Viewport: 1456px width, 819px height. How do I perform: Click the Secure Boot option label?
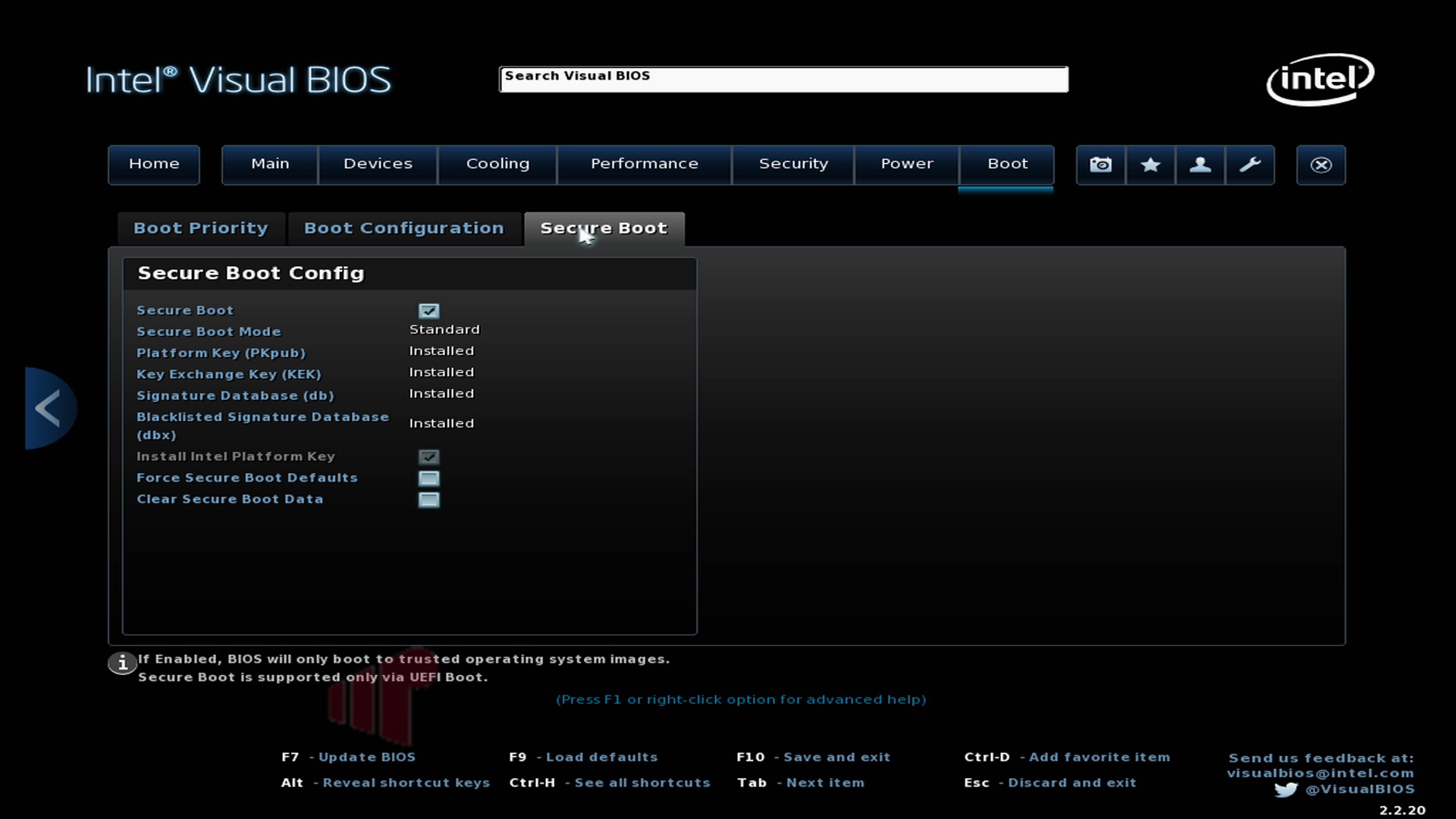click(x=185, y=310)
